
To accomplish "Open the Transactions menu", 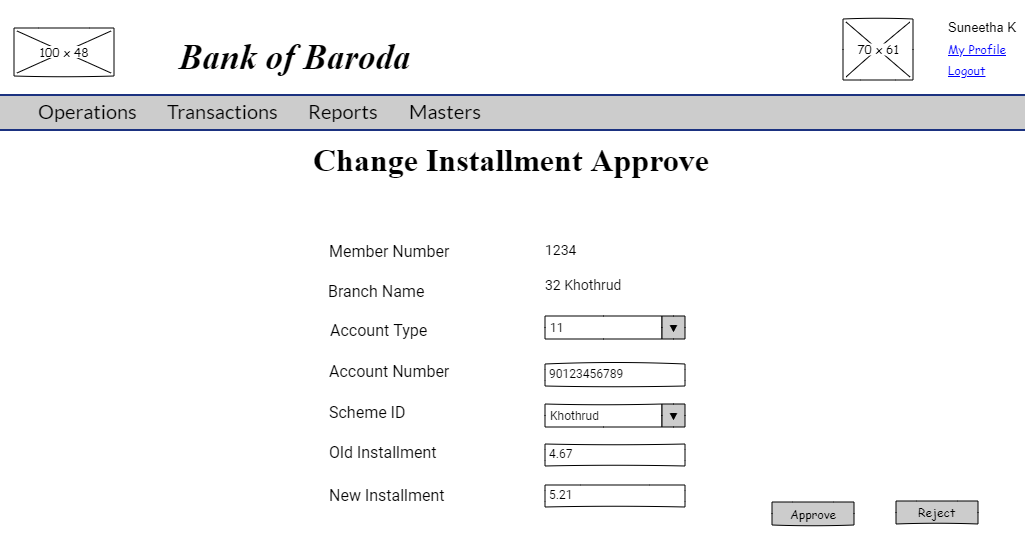I will coord(222,113).
